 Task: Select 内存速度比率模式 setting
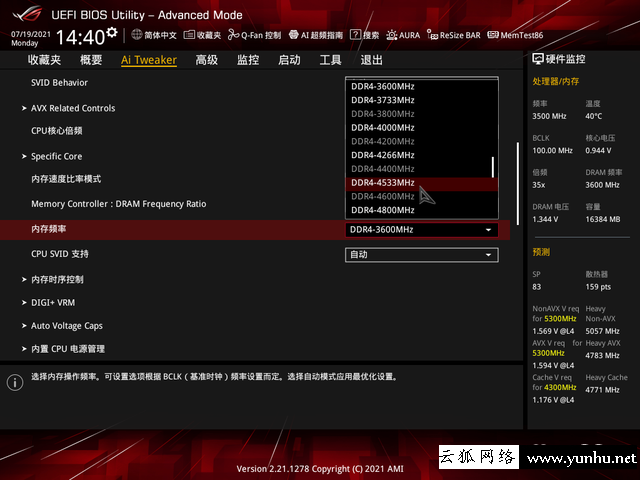tap(66, 179)
